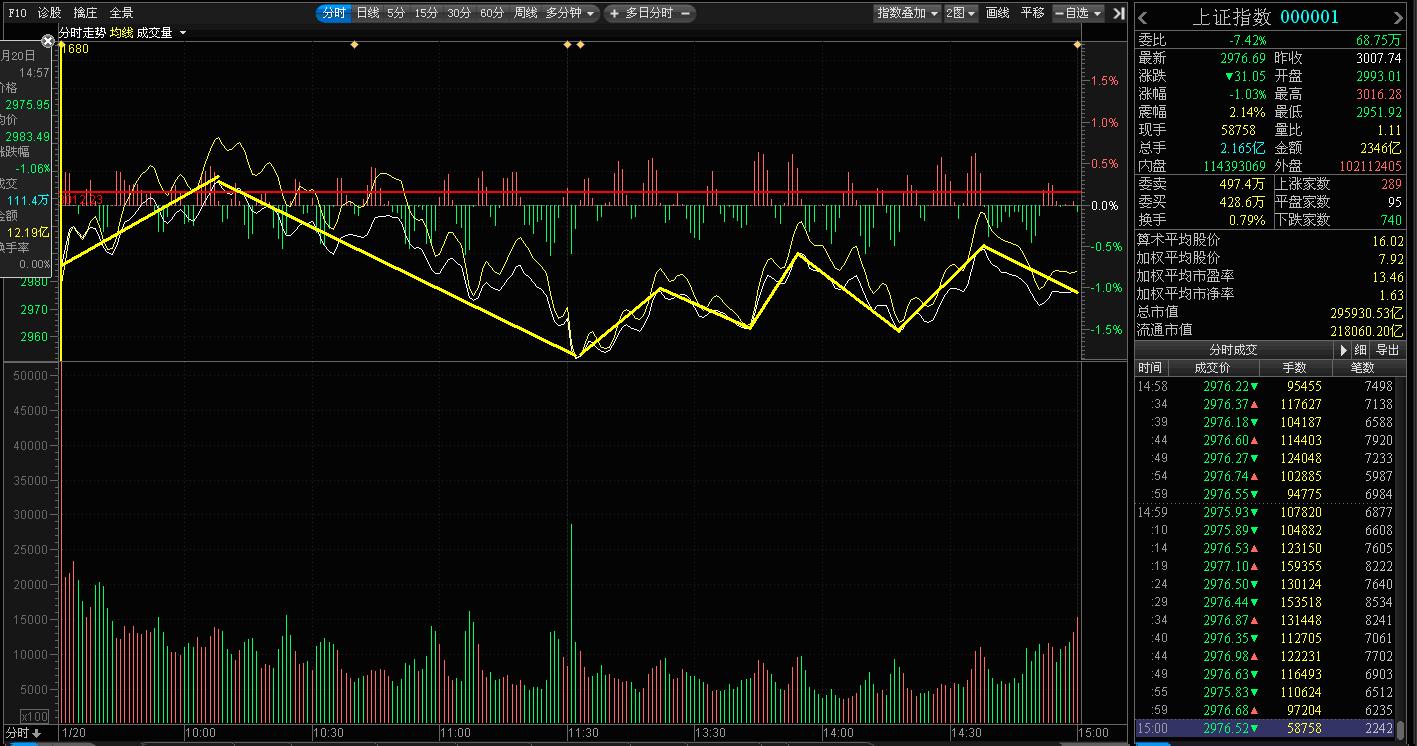The width and height of the screenshot is (1417, 746).
Task: Open dropdown arrow next to 成交量 label
Action: [182, 33]
